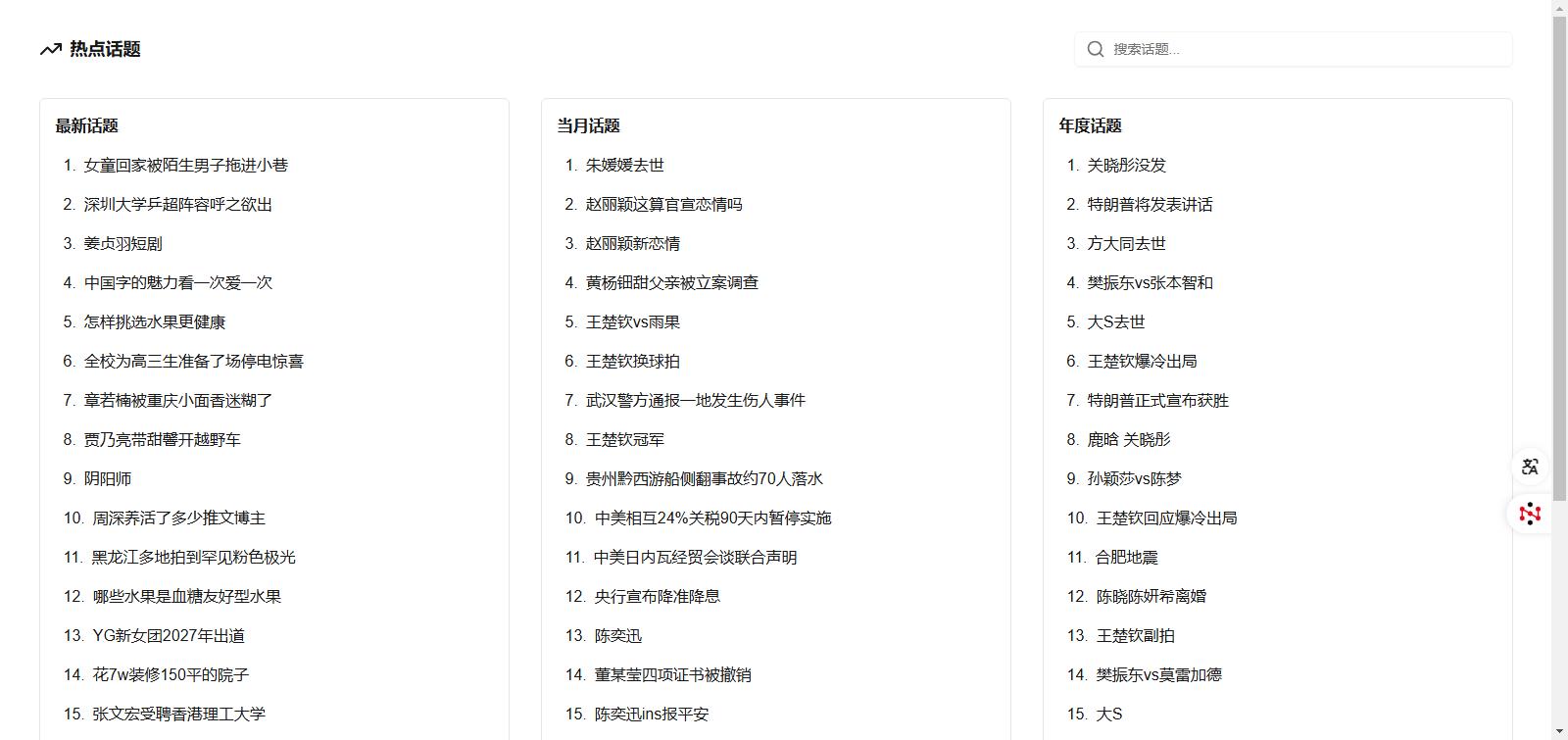The width and height of the screenshot is (1568, 740).
Task: Open 央行宣布降准降息 topic
Action: click(x=657, y=597)
